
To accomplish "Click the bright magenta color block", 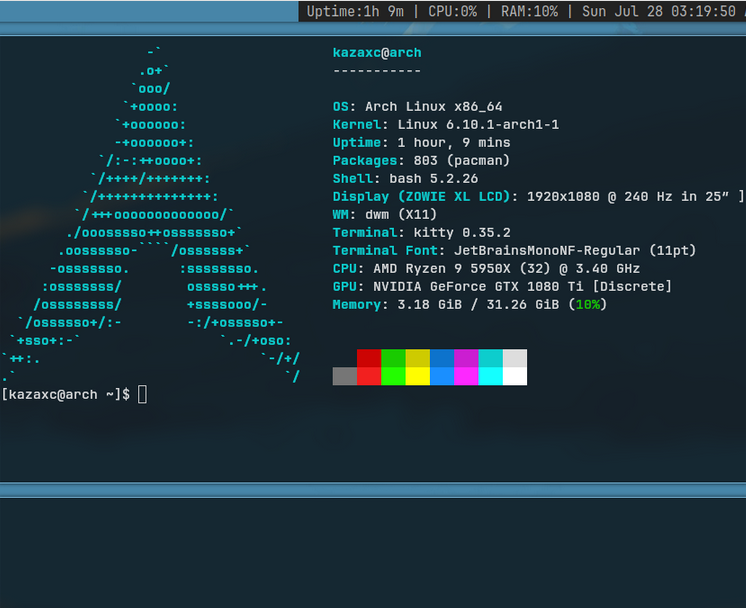I will 466,376.
